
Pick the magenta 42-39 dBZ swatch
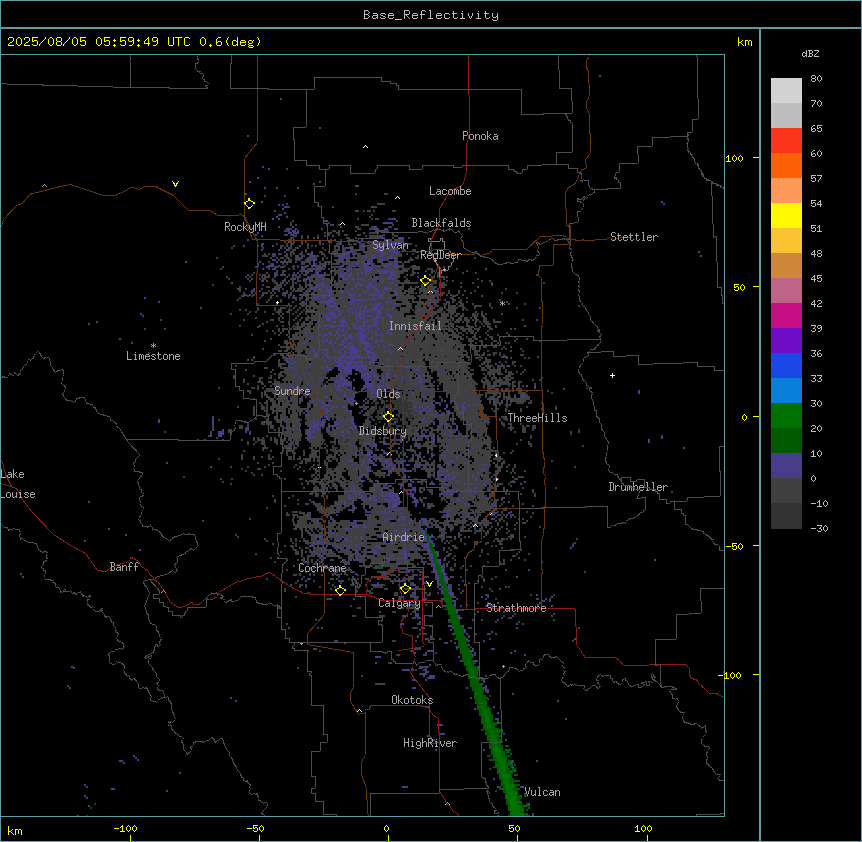coord(786,315)
